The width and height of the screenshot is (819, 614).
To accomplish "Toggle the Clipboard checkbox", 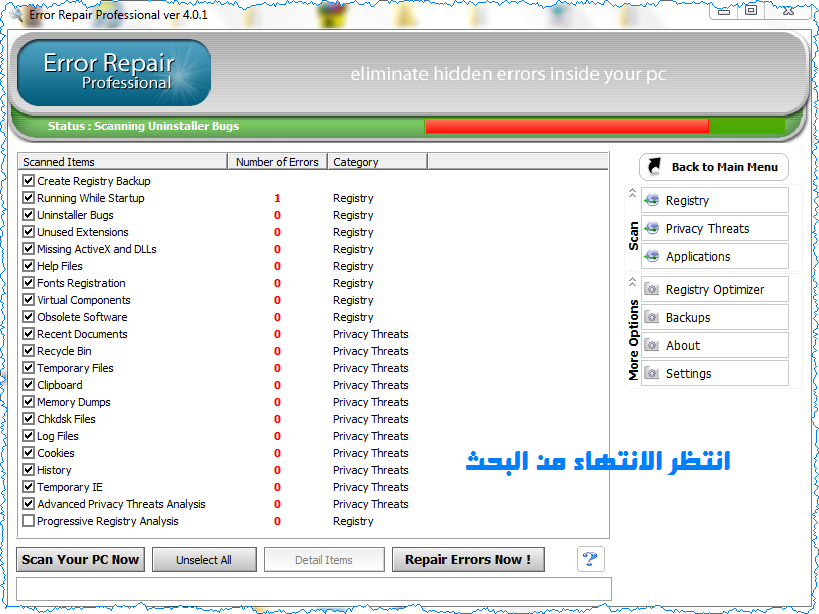I will click(x=29, y=385).
